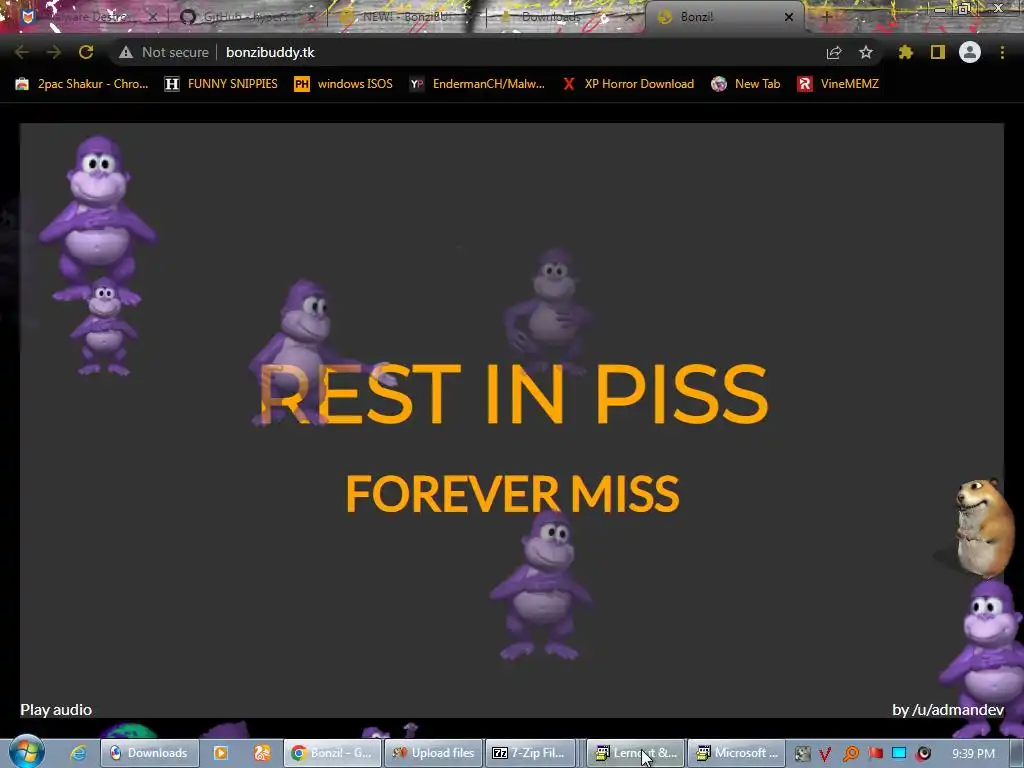
Task: Bookmark this page with star icon
Action: pos(866,52)
